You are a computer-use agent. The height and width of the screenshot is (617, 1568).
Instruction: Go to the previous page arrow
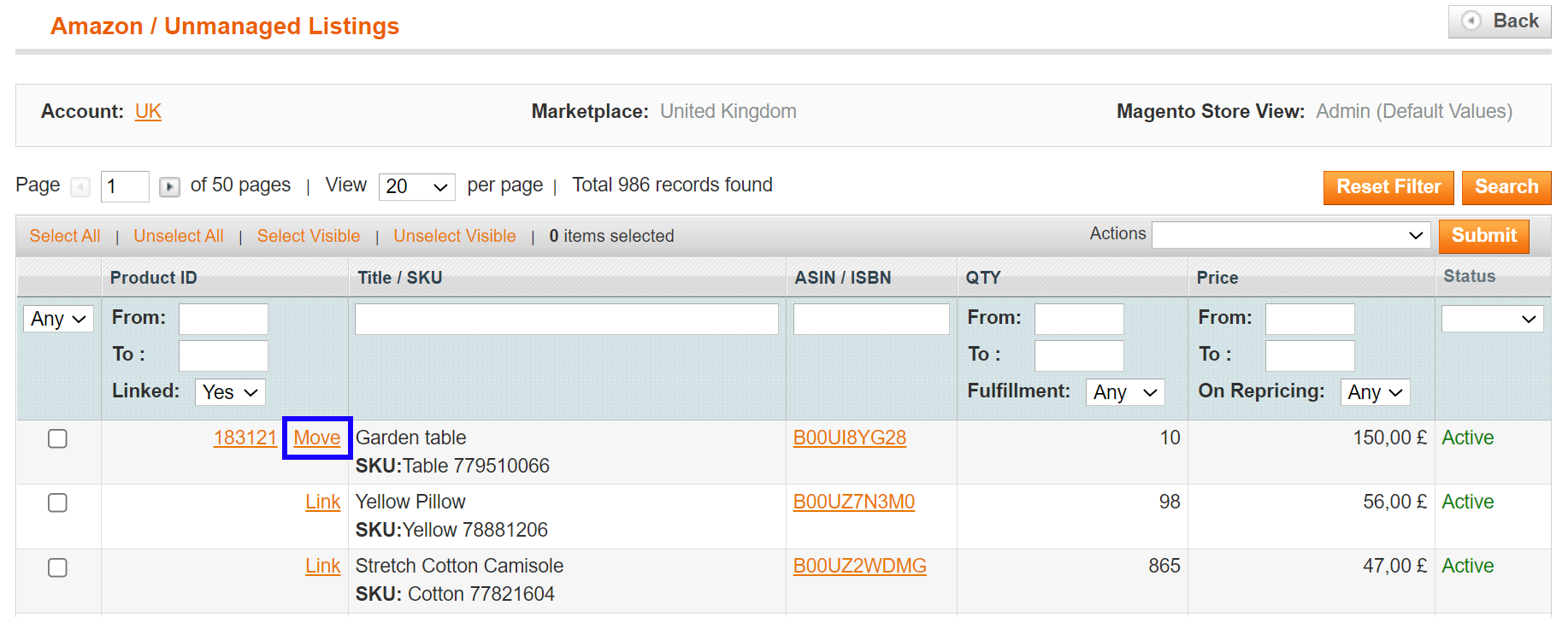80,186
